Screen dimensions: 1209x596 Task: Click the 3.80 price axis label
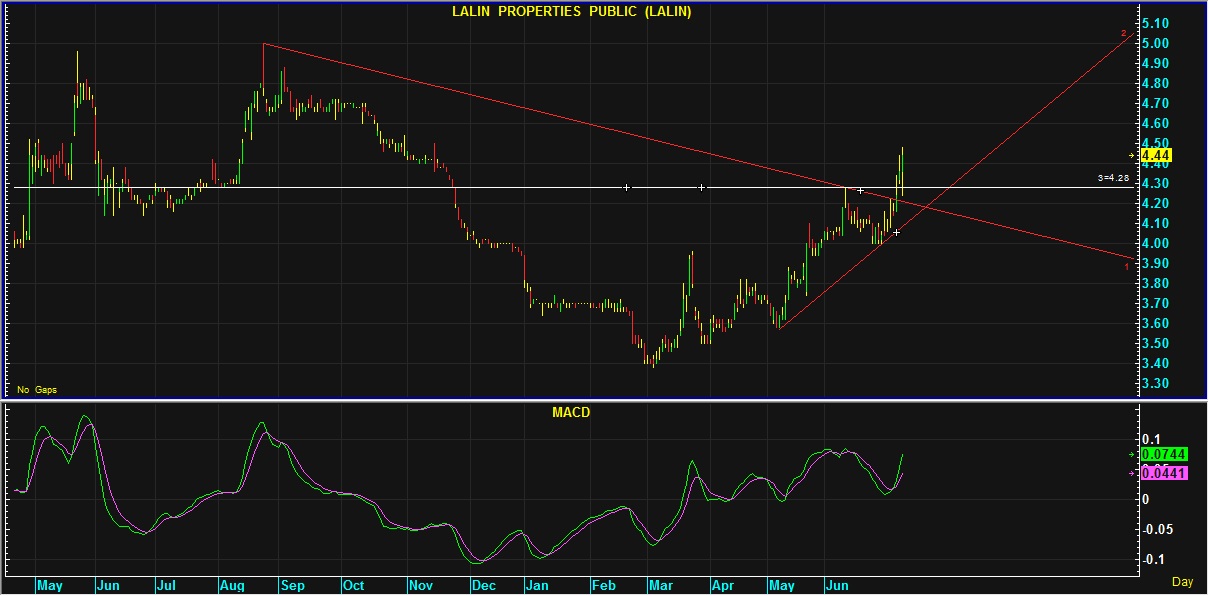click(x=1156, y=283)
